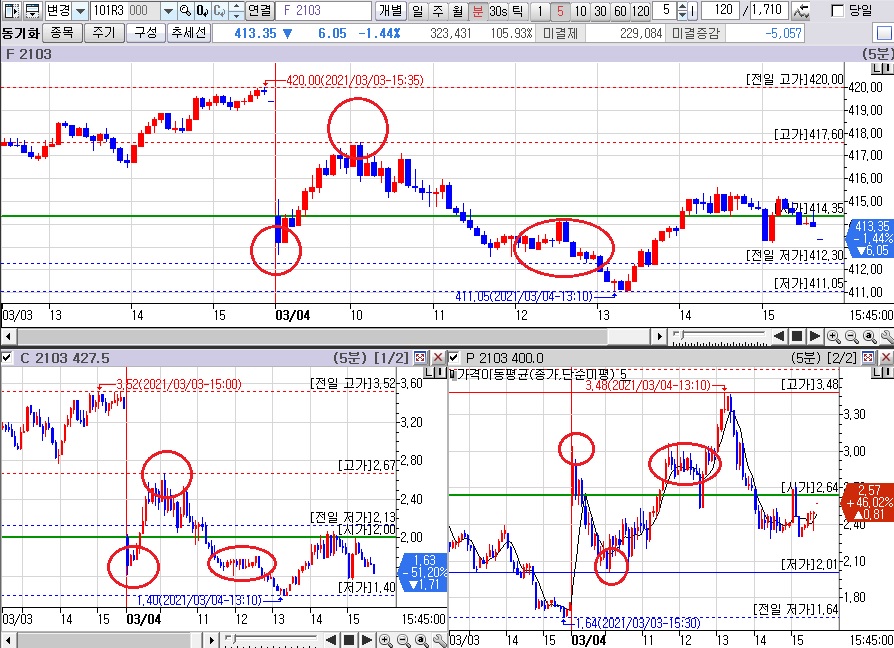Select the 분 minute period
894x648 pixels.
(477, 10)
